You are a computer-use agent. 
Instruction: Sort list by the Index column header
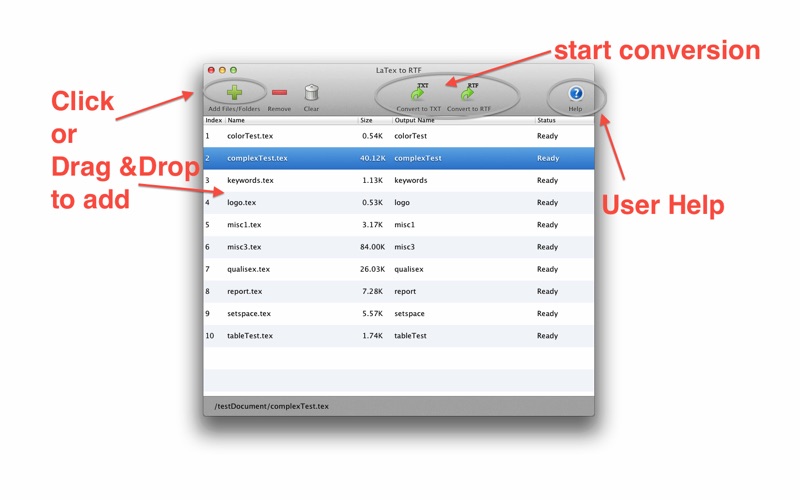[x=214, y=120]
